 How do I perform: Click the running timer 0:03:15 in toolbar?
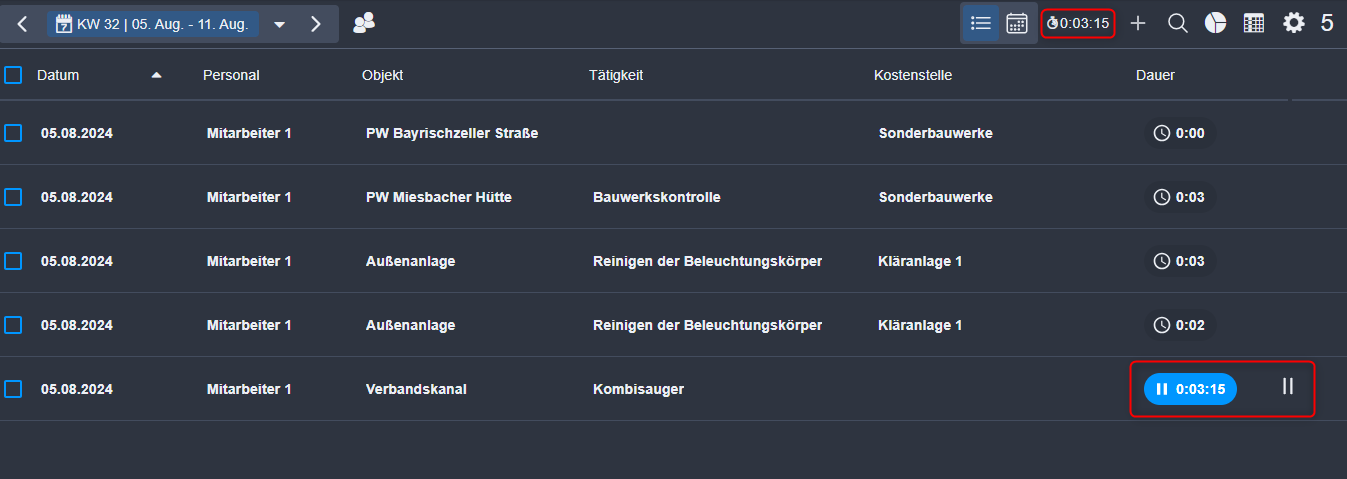tap(1078, 23)
